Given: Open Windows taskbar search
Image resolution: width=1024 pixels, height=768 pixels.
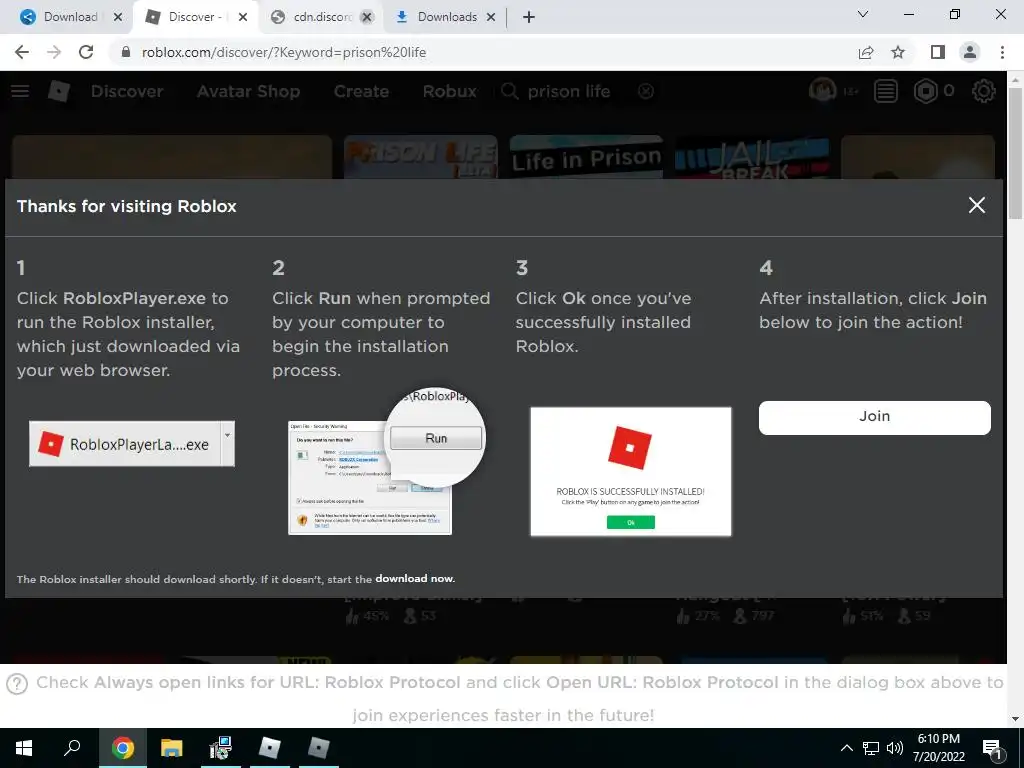Looking at the screenshot, I should [72, 748].
